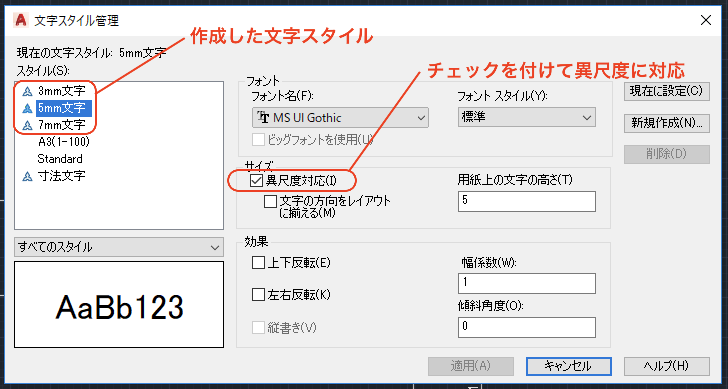Click the 幅係数(W) input field
This screenshot has width=728, height=389.
[x=526, y=283]
